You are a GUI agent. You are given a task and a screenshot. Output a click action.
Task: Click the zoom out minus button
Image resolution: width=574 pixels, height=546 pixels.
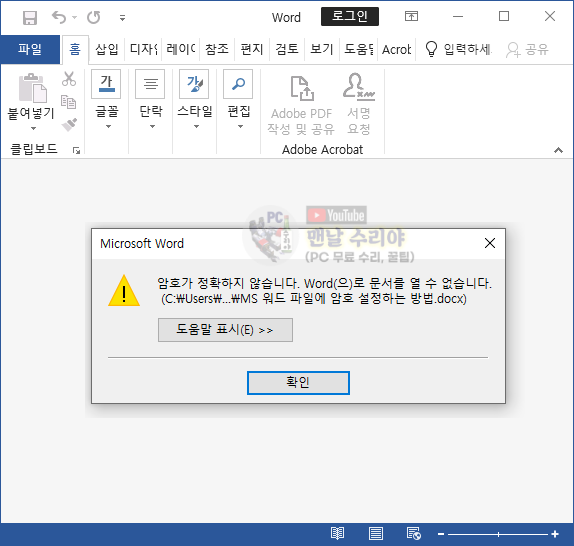coord(441,534)
